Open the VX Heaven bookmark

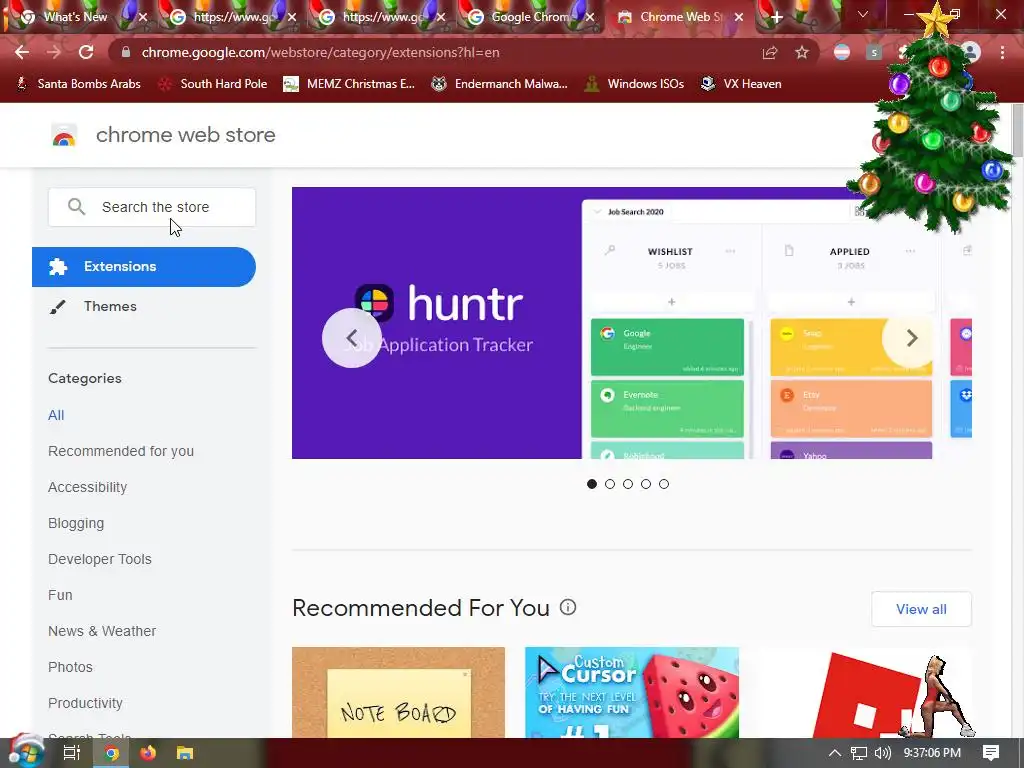pos(741,84)
